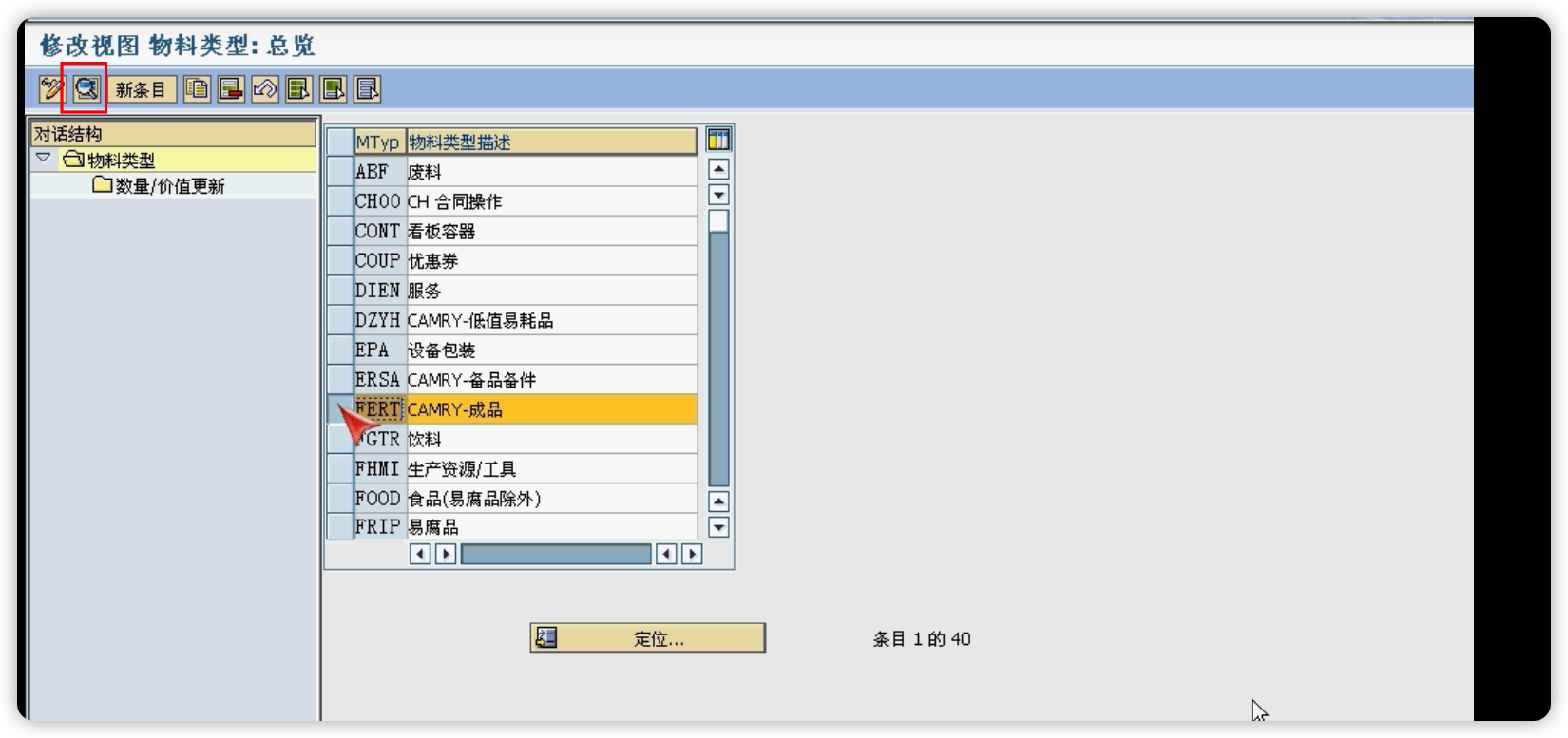Screen dimensions: 1568x738
Task: Click the CONT material type cell
Action: pyautogui.click(x=380, y=231)
